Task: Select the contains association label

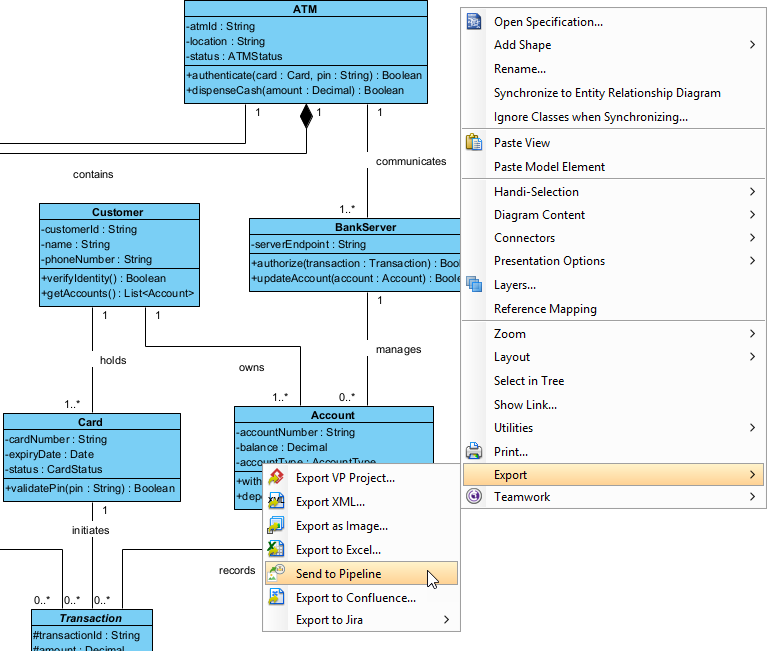Action: click(x=93, y=174)
